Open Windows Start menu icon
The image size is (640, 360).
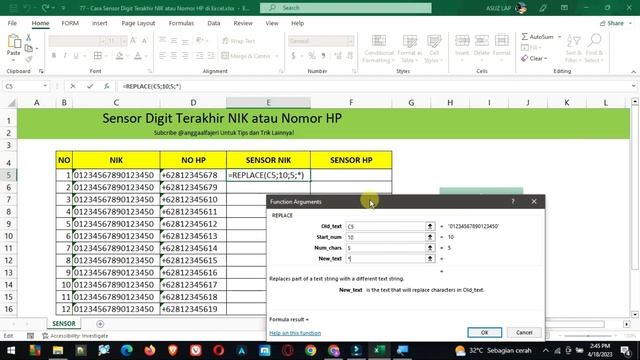[x=11, y=351]
